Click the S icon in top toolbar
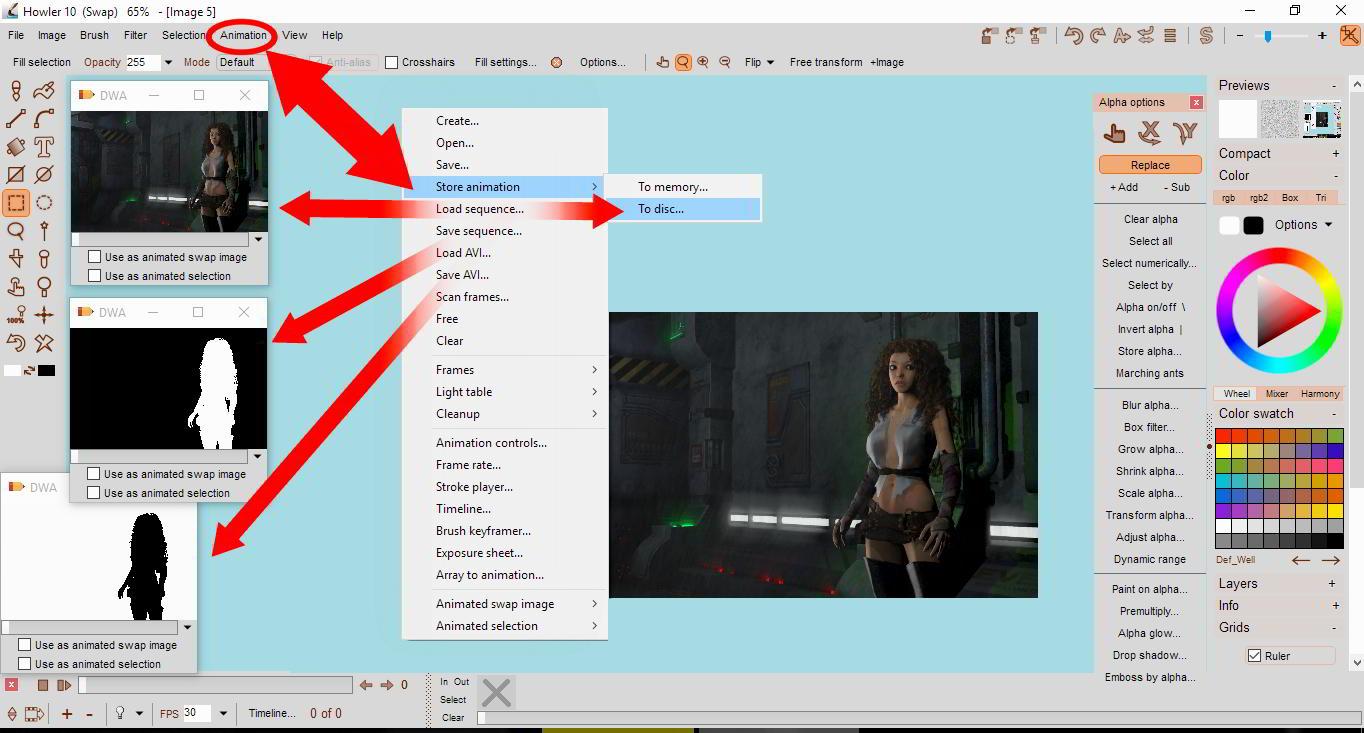The image size is (1364, 733). (x=1206, y=36)
